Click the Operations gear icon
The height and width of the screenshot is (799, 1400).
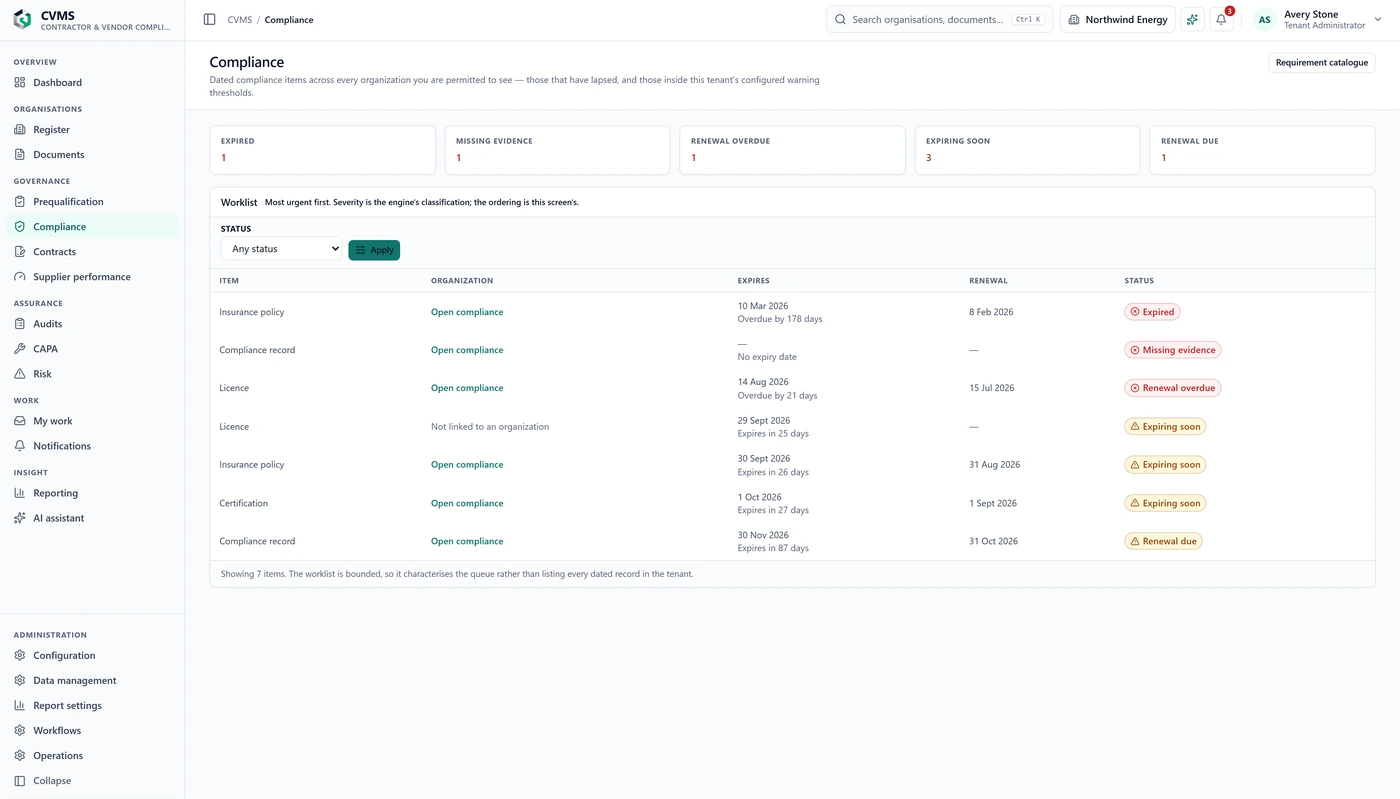pyautogui.click(x=20, y=756)
